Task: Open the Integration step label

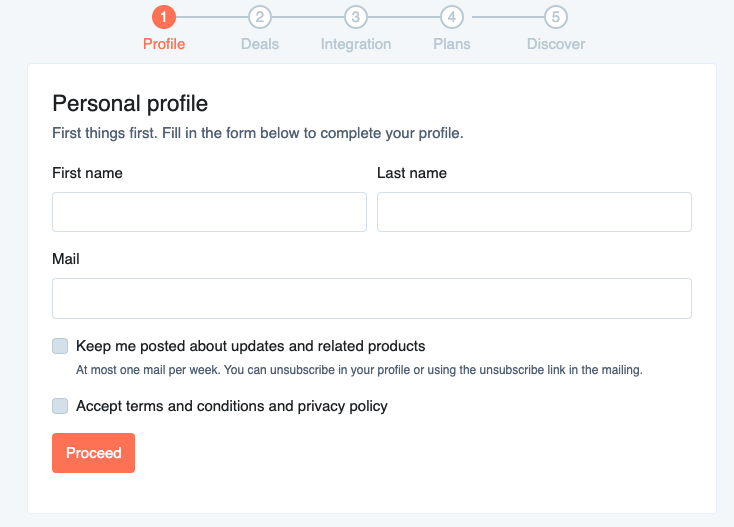Action: pos(356,44)
